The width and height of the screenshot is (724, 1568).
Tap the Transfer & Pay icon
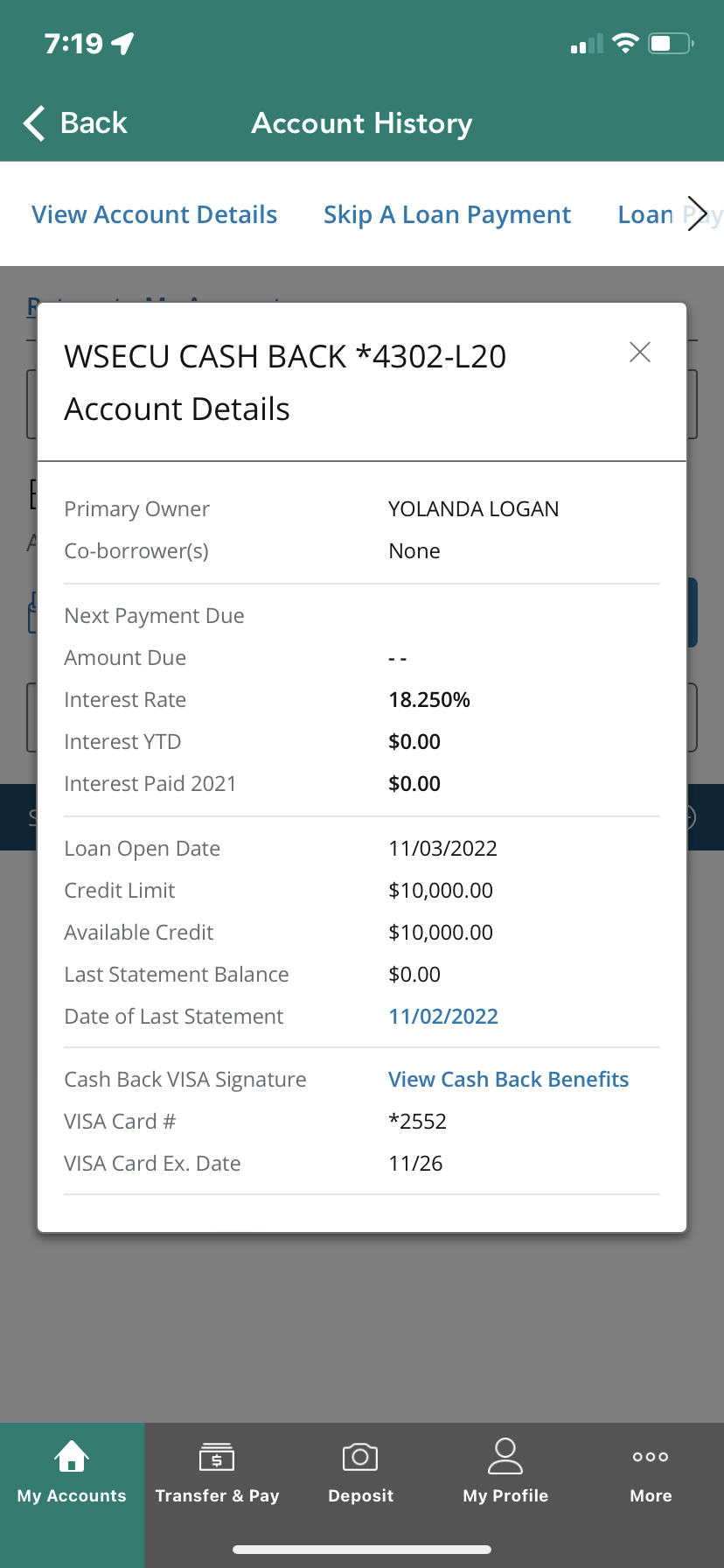(x=217, y=1457)
